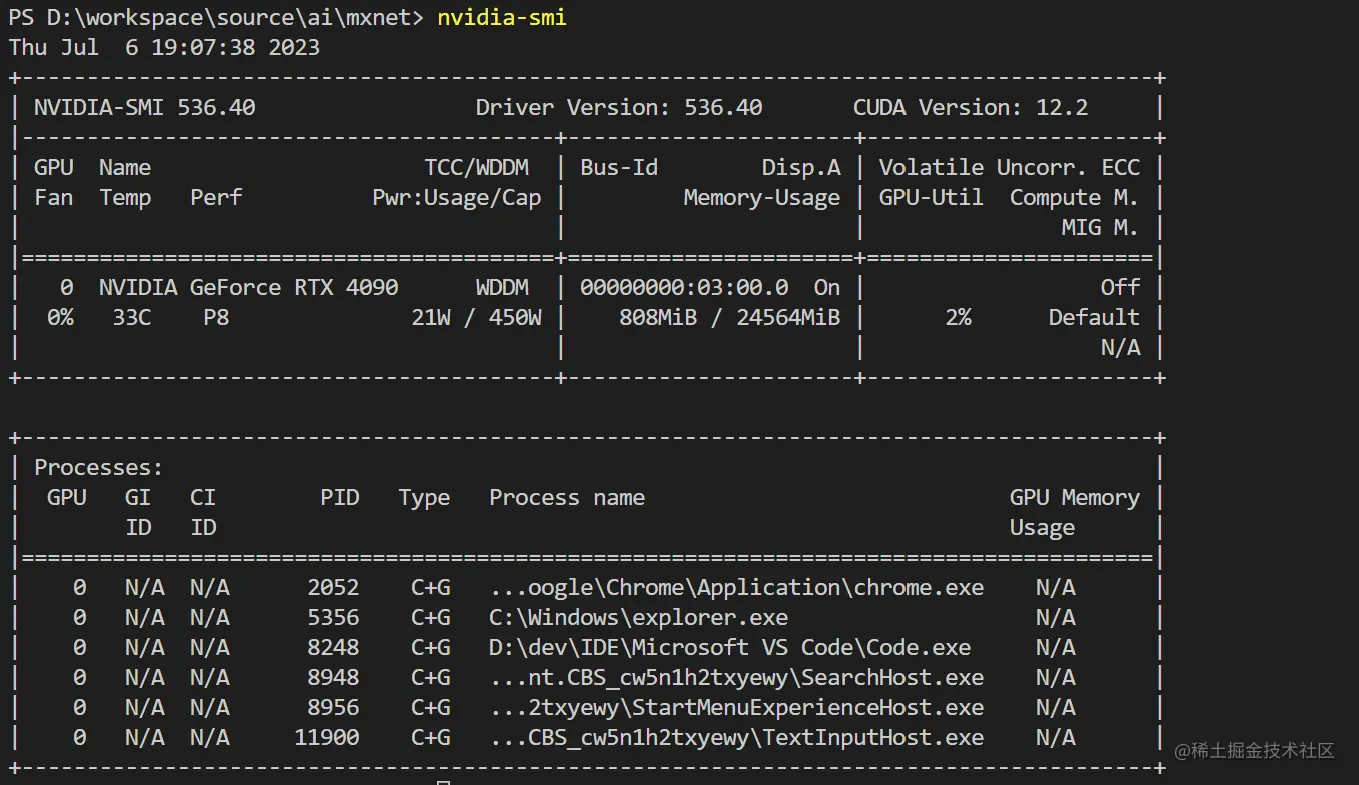1359x785 pixels.
Task: Click the C:\Windows\explorer.exe process entry
Action: pos(638,617)
